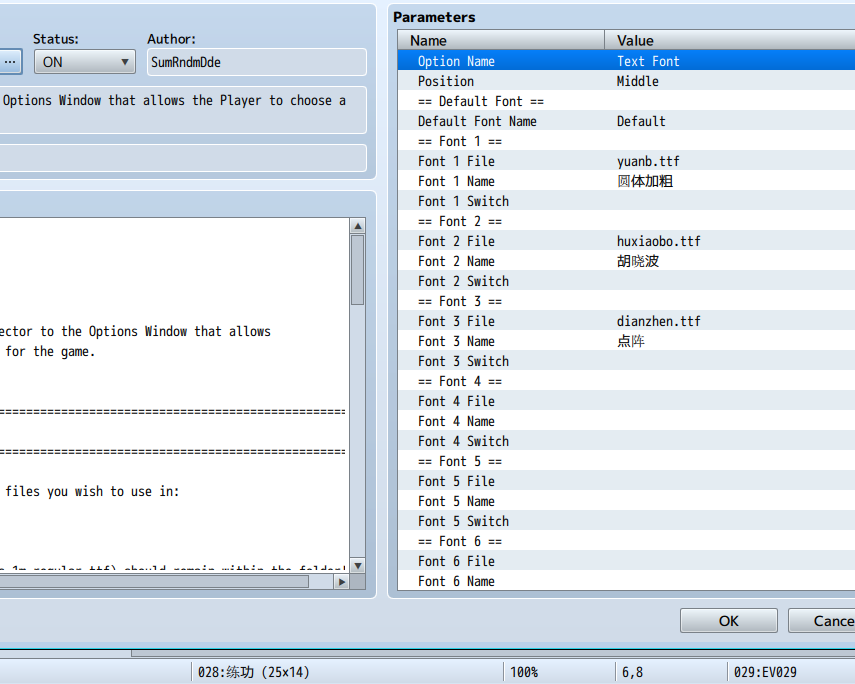The image size is (855, 684).
Task: Select the Font 4 Name parameter
Action: click(627, 421)
